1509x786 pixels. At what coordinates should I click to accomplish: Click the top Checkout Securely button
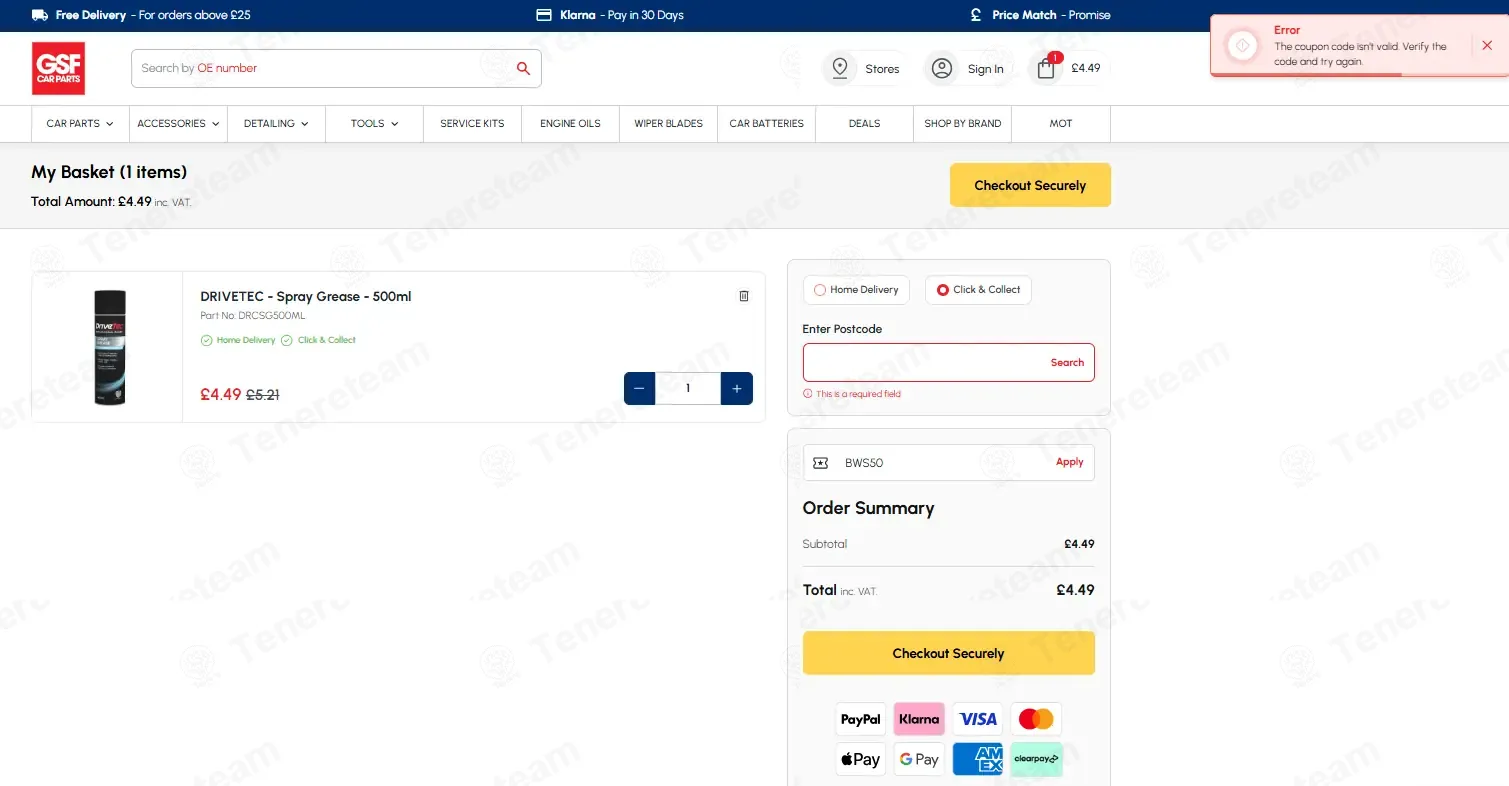pyautogui.click(x=1030, y=185)
